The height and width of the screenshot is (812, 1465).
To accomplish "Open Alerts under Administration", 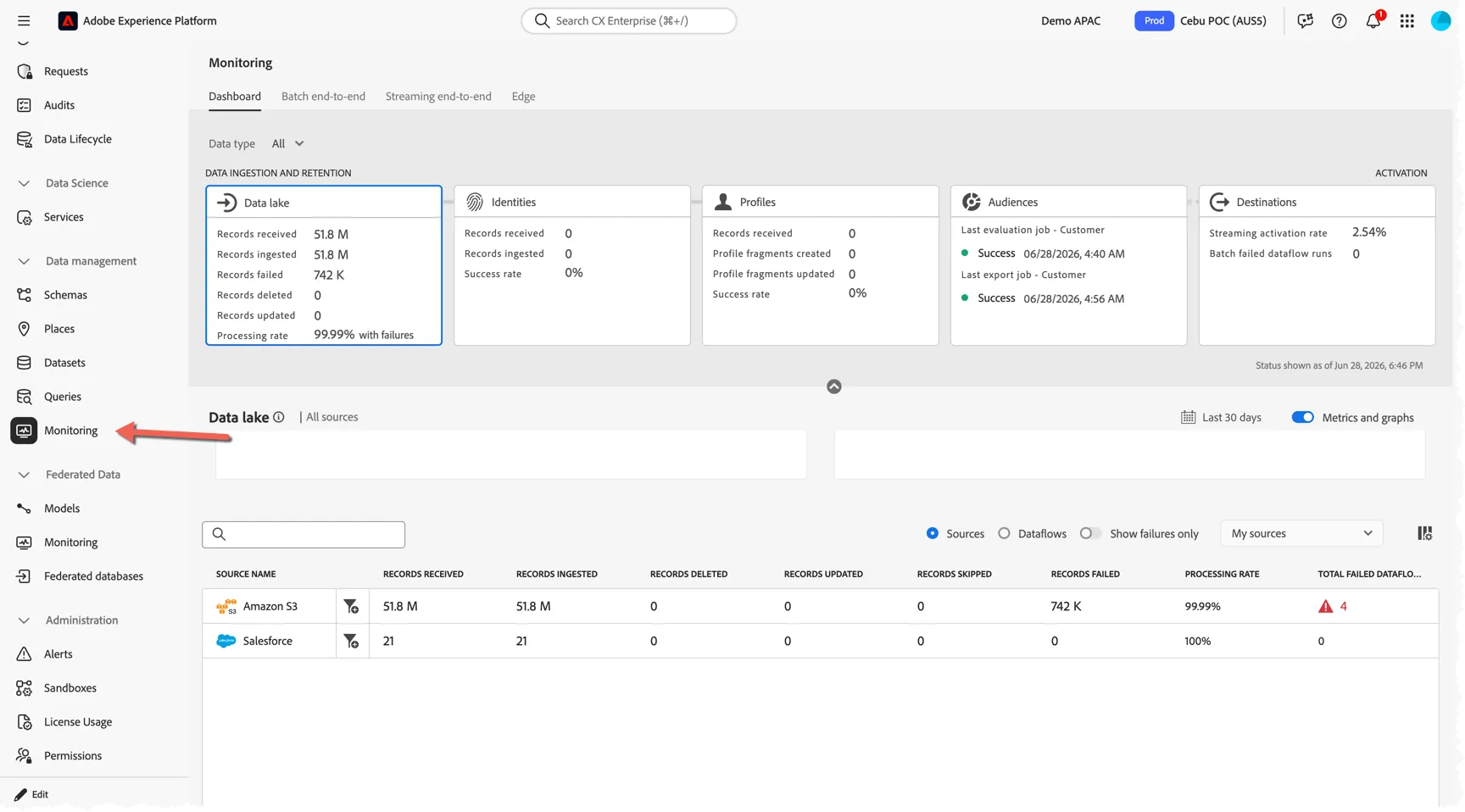I will 58,654.
